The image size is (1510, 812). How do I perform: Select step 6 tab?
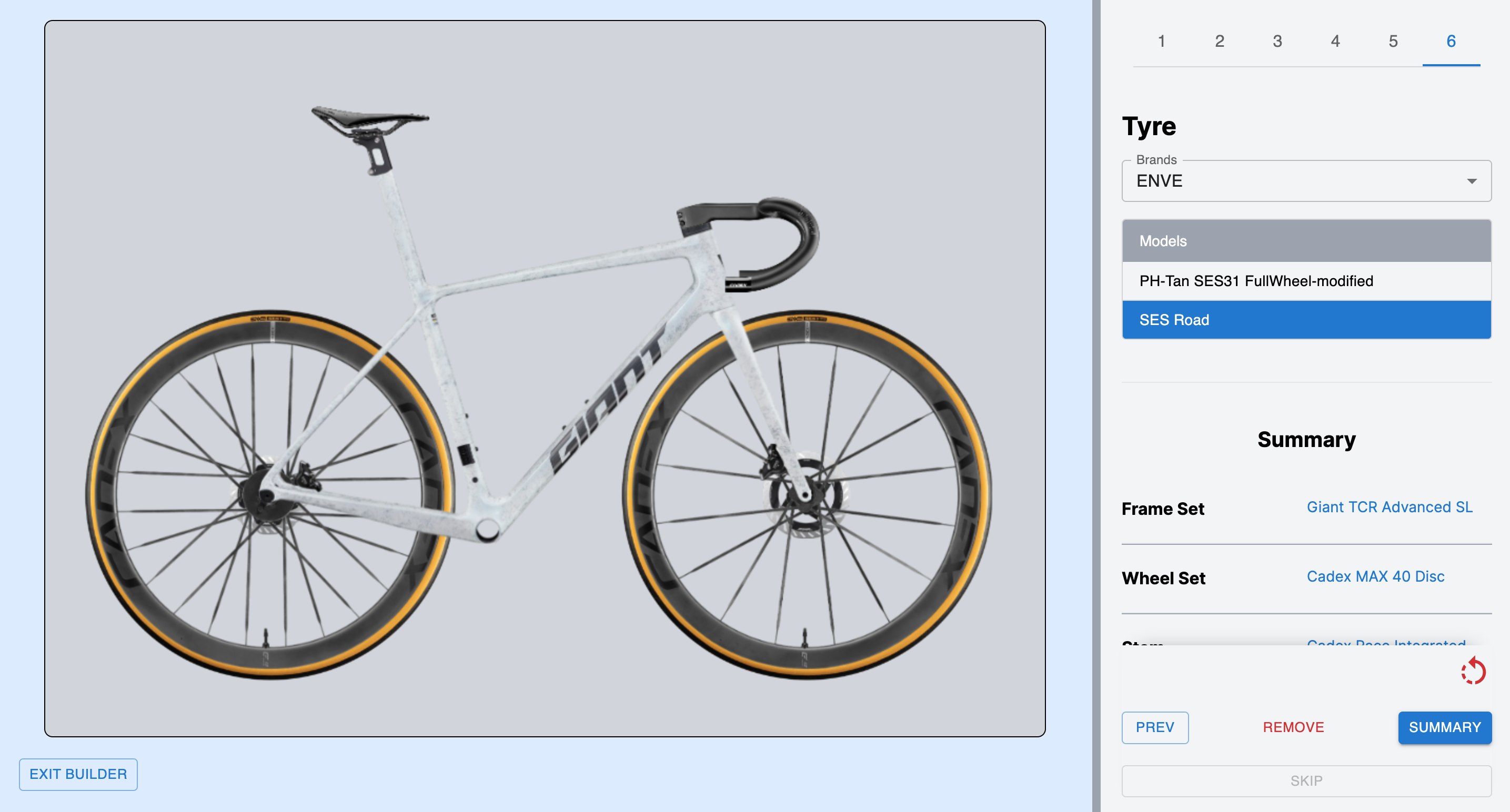point(1451,42)
